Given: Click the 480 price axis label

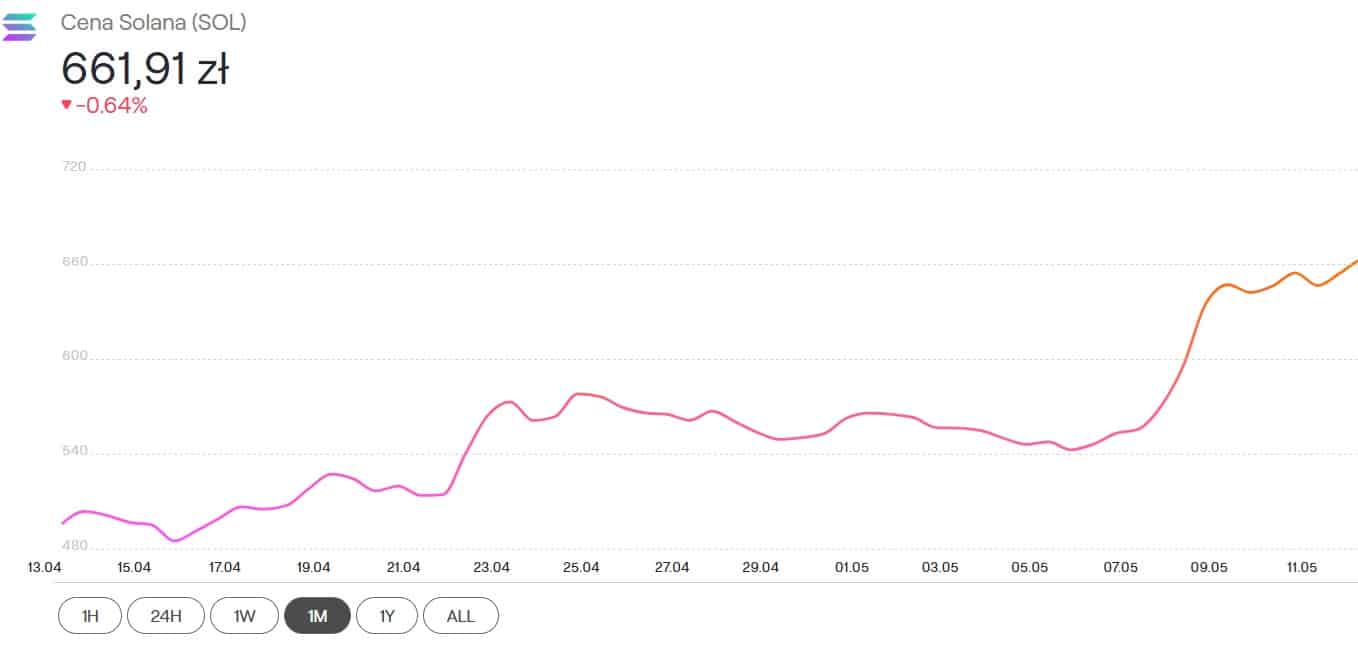Looking at the screenshot, I should click(74, 547).
